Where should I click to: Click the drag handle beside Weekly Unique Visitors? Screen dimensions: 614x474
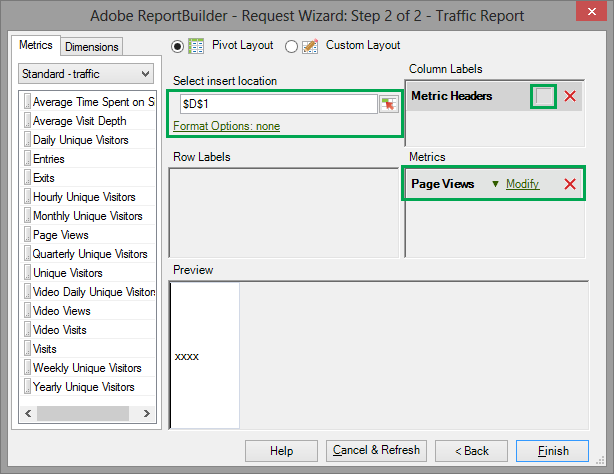27,367
